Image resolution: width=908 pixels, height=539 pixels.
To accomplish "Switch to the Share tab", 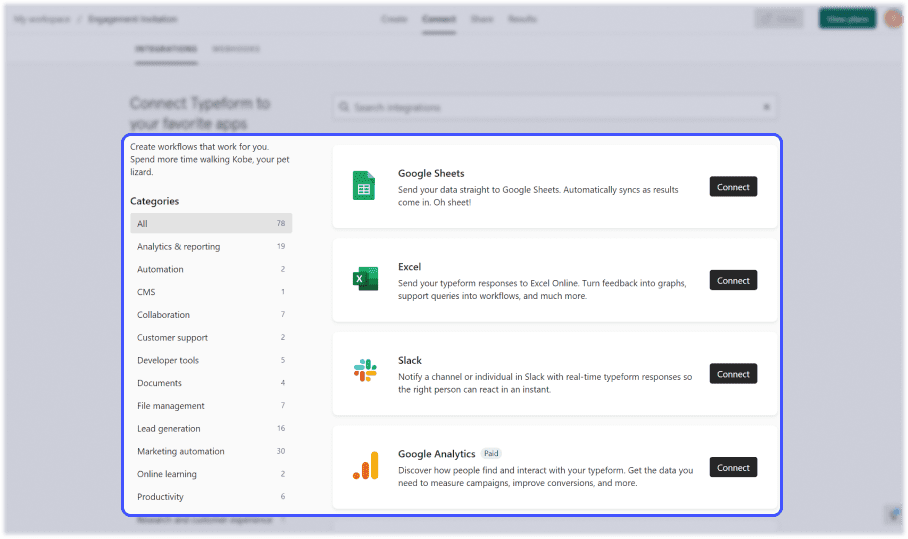I will tap(482, 19).
